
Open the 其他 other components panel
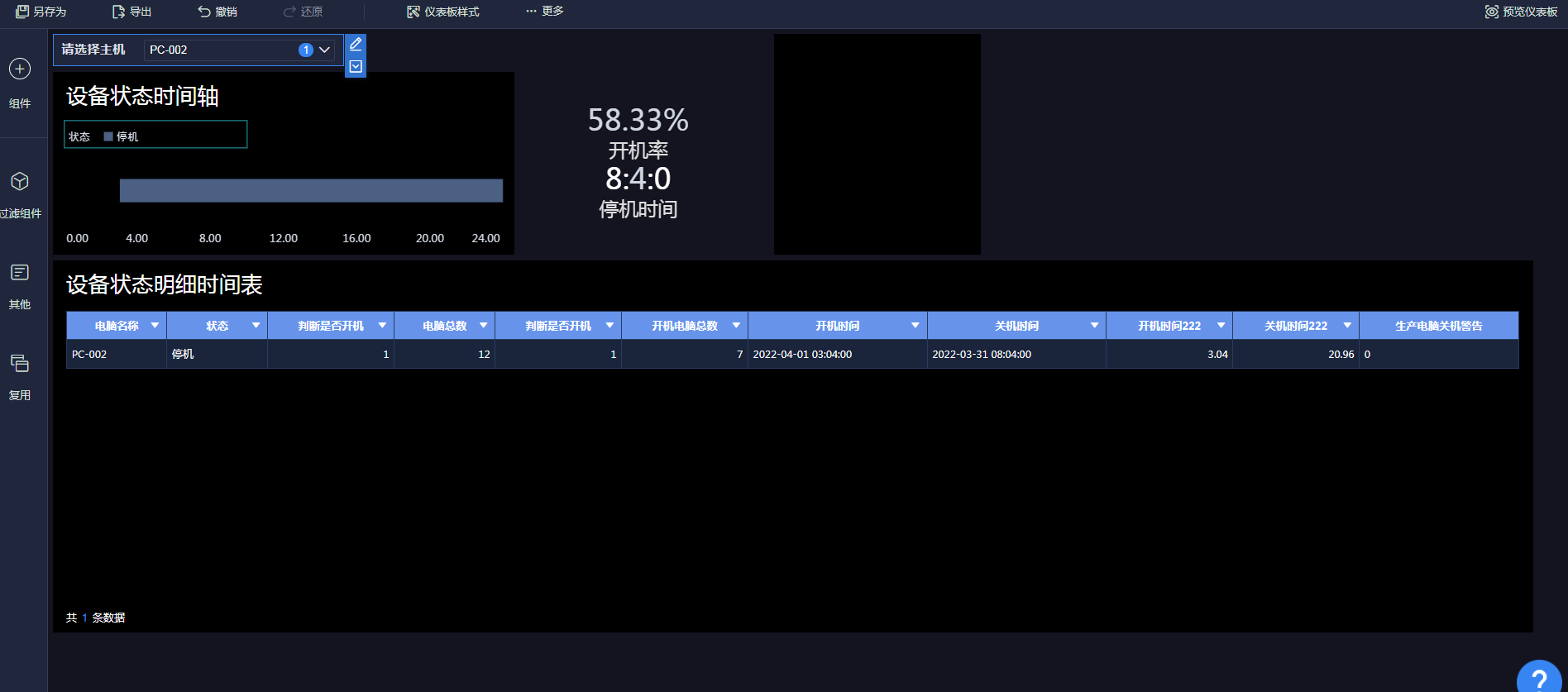20,286
